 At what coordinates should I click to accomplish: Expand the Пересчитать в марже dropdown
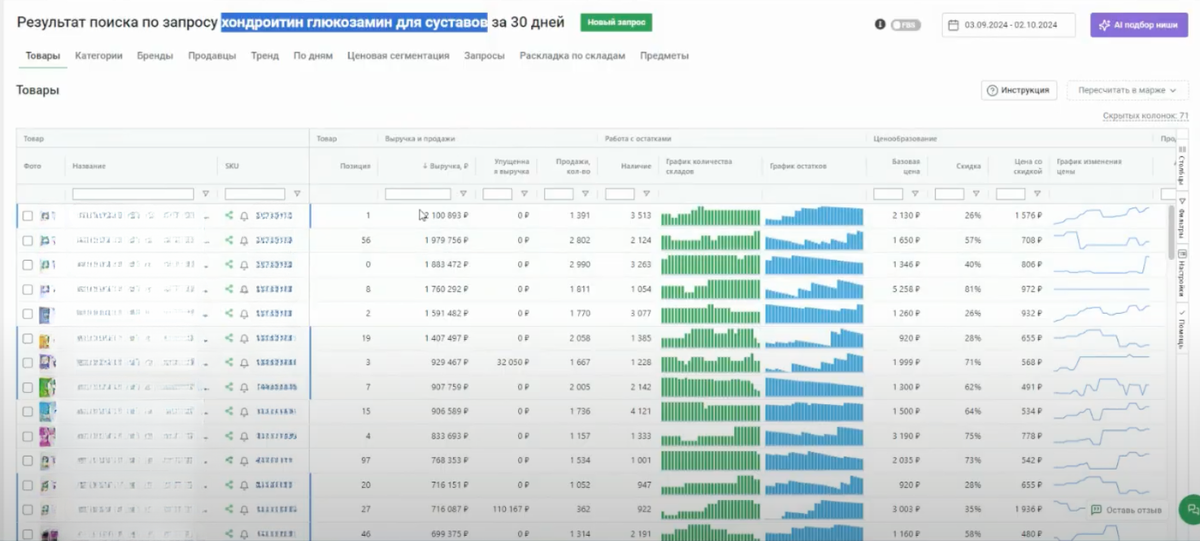pyautogui.click(x=1127, y=90)
